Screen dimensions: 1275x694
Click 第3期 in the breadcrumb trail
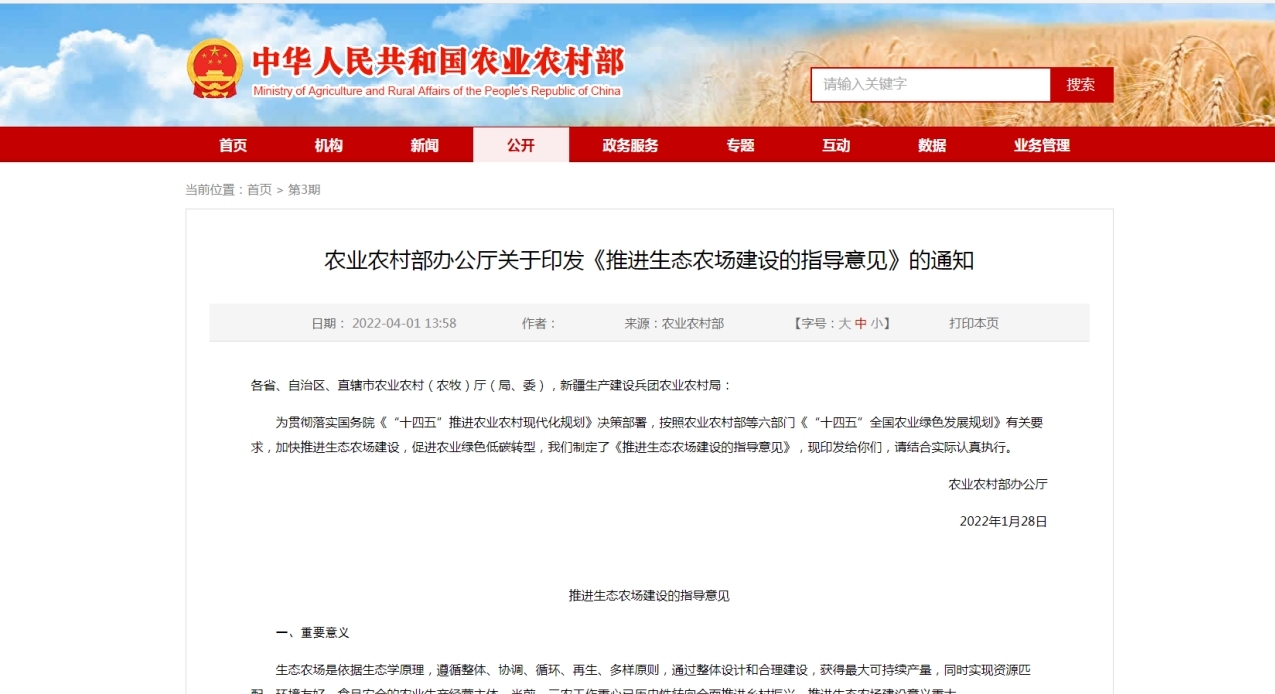pos(306,188)
